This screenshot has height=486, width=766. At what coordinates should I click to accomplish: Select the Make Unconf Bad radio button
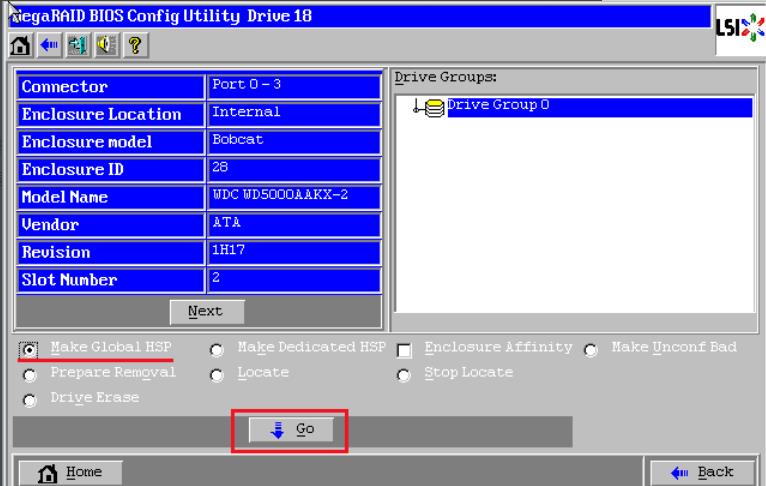coord(591,350)
